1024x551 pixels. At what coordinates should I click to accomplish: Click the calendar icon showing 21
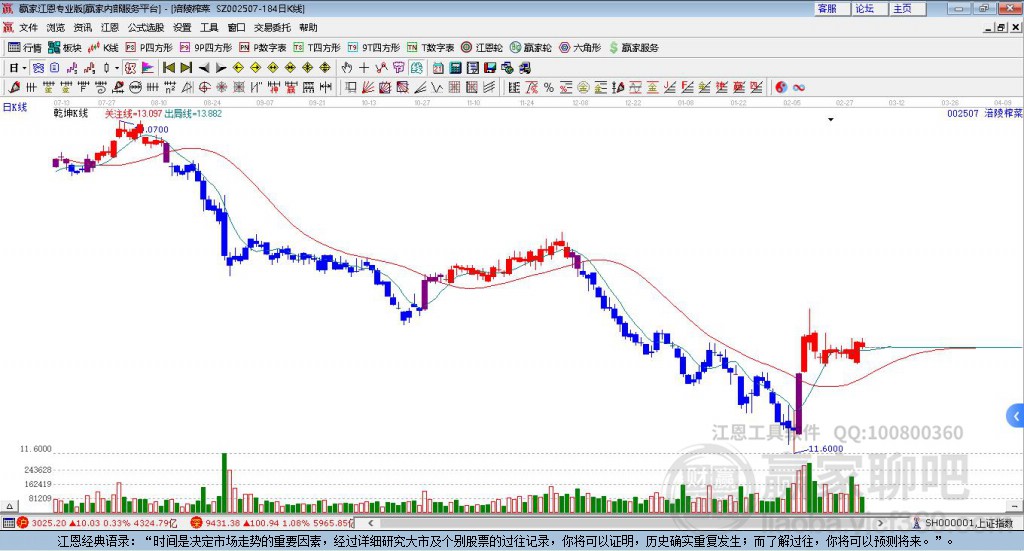[x=438, y=68]
